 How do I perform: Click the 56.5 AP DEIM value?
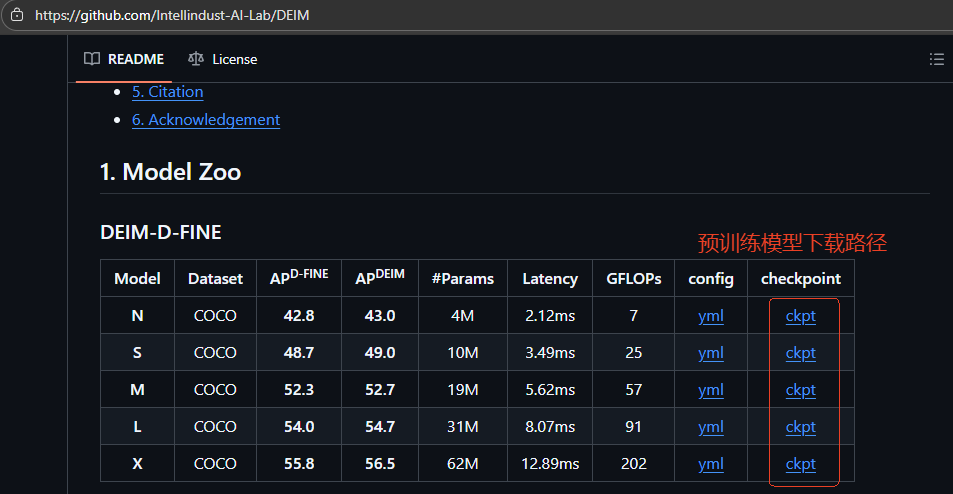point(380,464)
